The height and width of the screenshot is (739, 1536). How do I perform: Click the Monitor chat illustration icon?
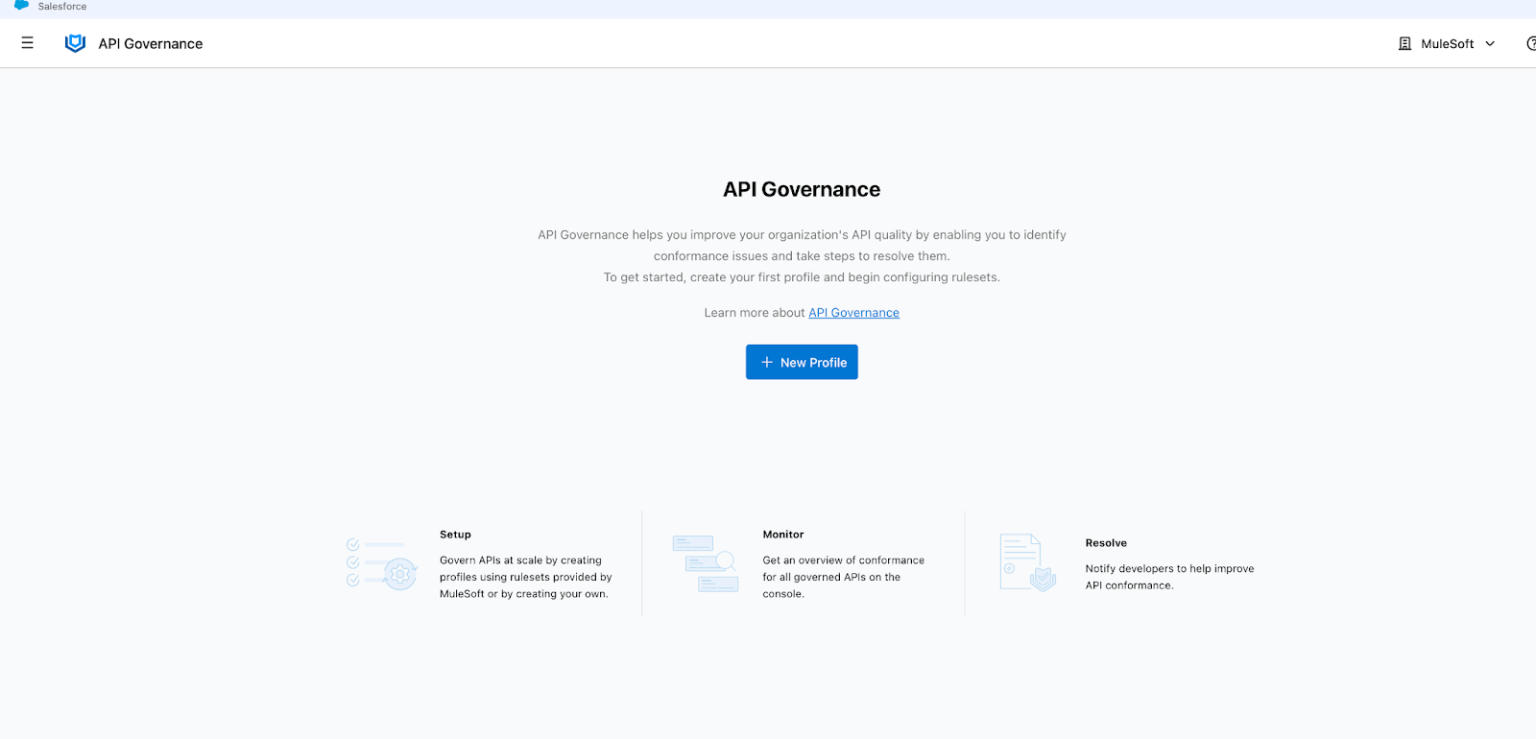pos(704,563)
